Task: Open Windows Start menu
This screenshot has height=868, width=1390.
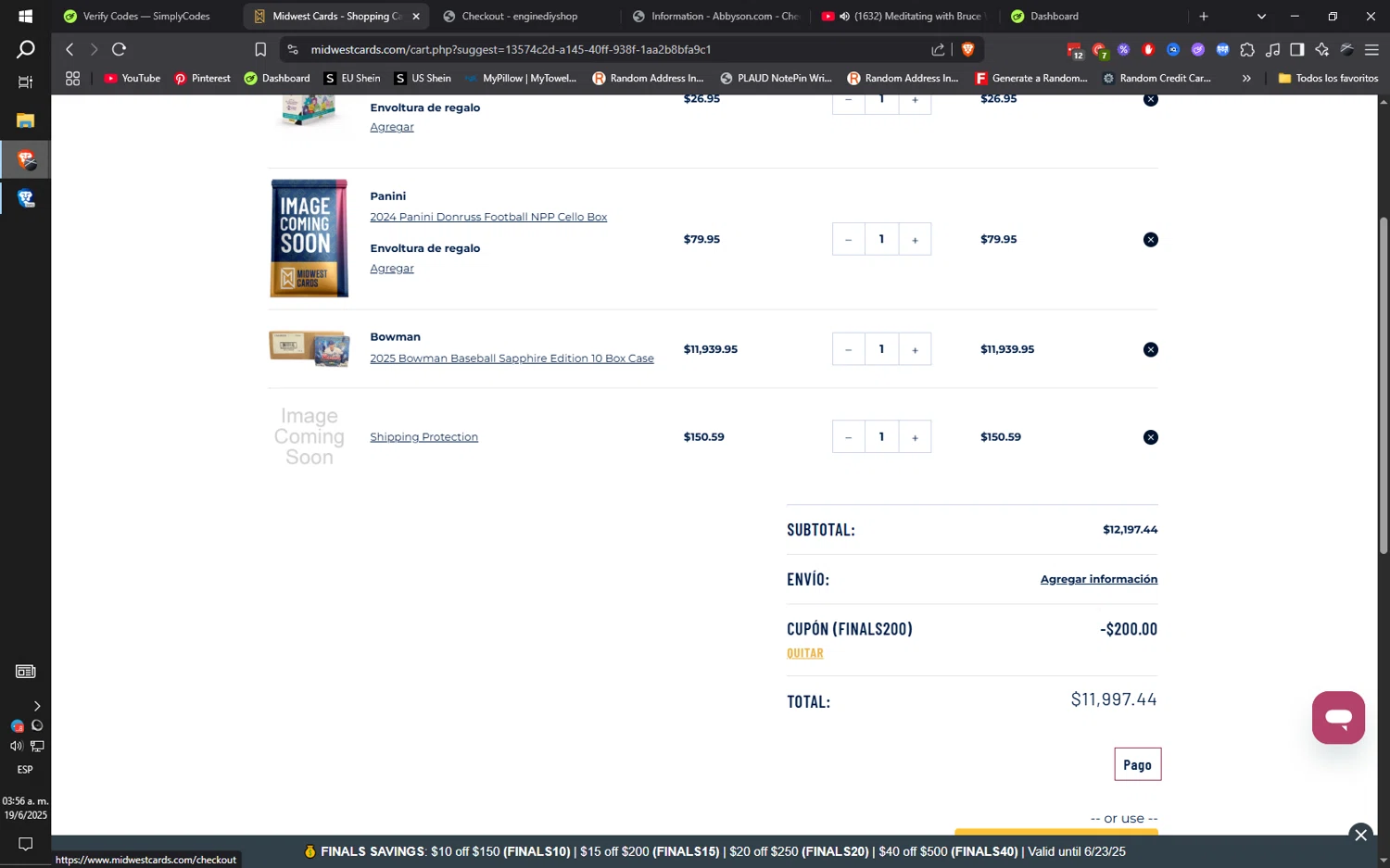Action: click(x=25, y=16)
